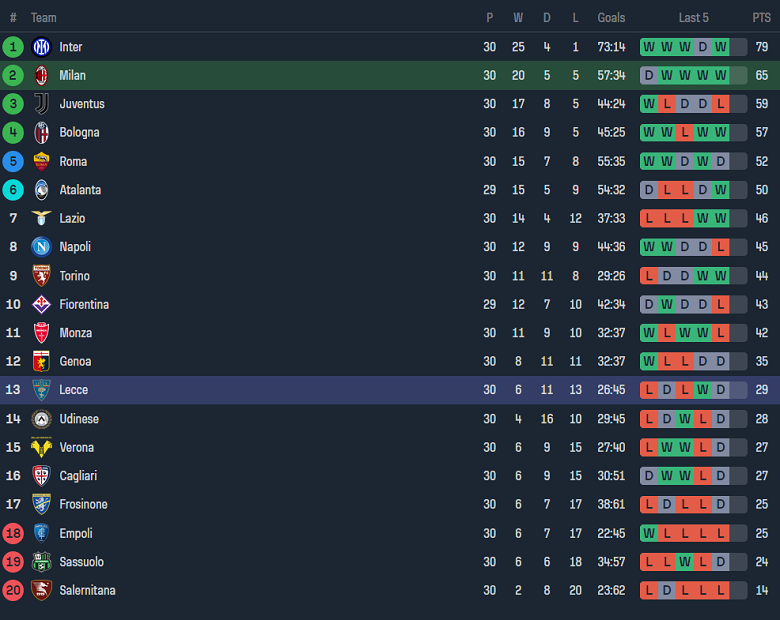Click the Napoli club logo
This screenshot has height=620, width=780.
point(41,247)
